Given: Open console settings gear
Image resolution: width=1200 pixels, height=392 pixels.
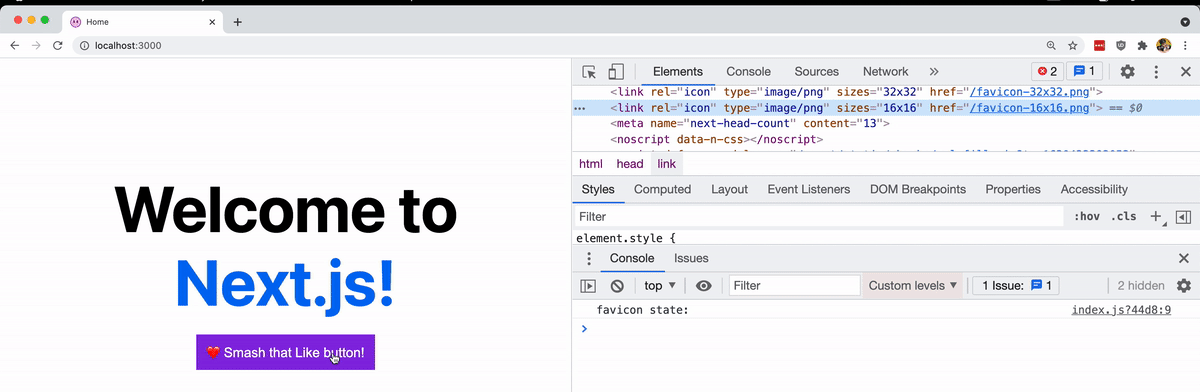Looking at the screenshot, I should pyautogui.click(x=1184, y=286).
